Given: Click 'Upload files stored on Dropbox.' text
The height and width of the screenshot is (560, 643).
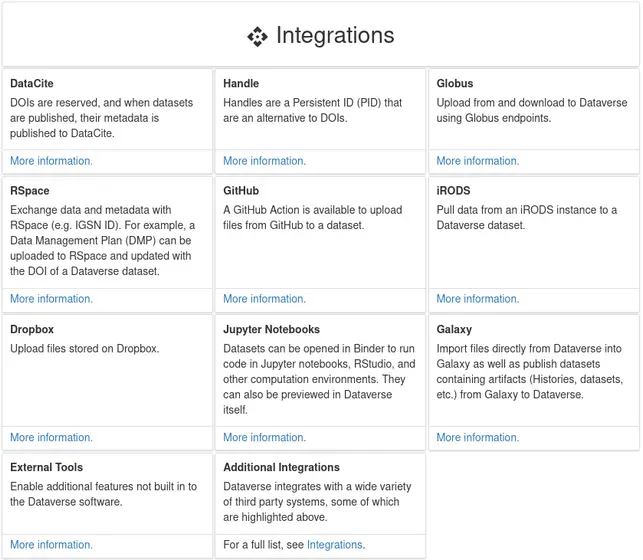Looking at the screenshot, I should tap(84, 348).
